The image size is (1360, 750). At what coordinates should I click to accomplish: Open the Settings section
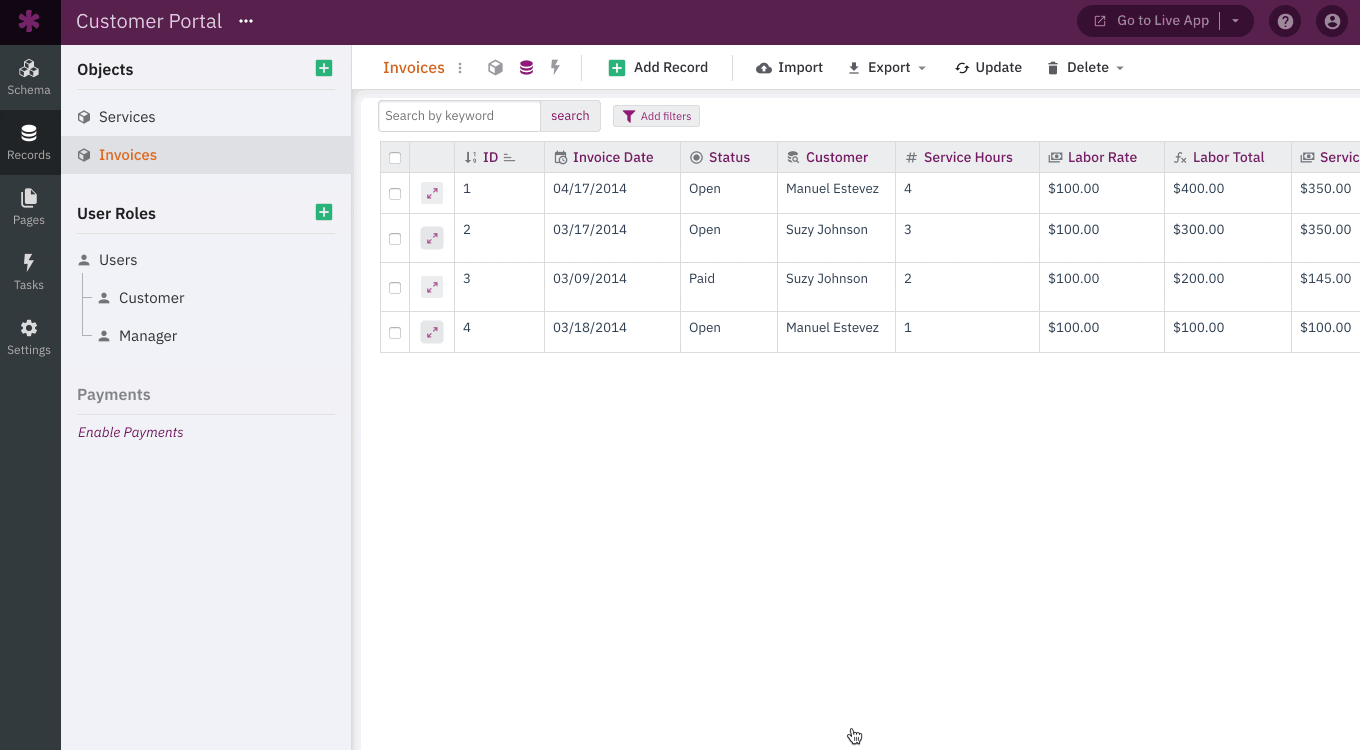(29, 337)
